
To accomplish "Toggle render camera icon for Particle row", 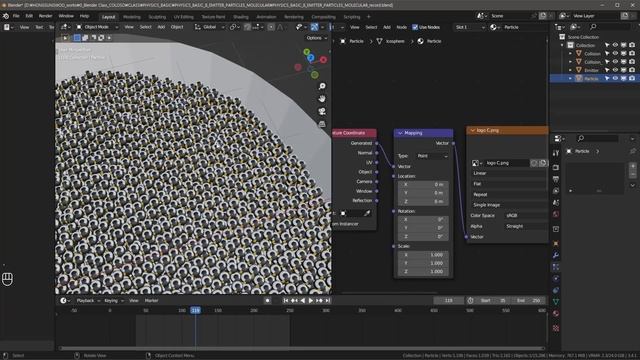I will 632,78.
